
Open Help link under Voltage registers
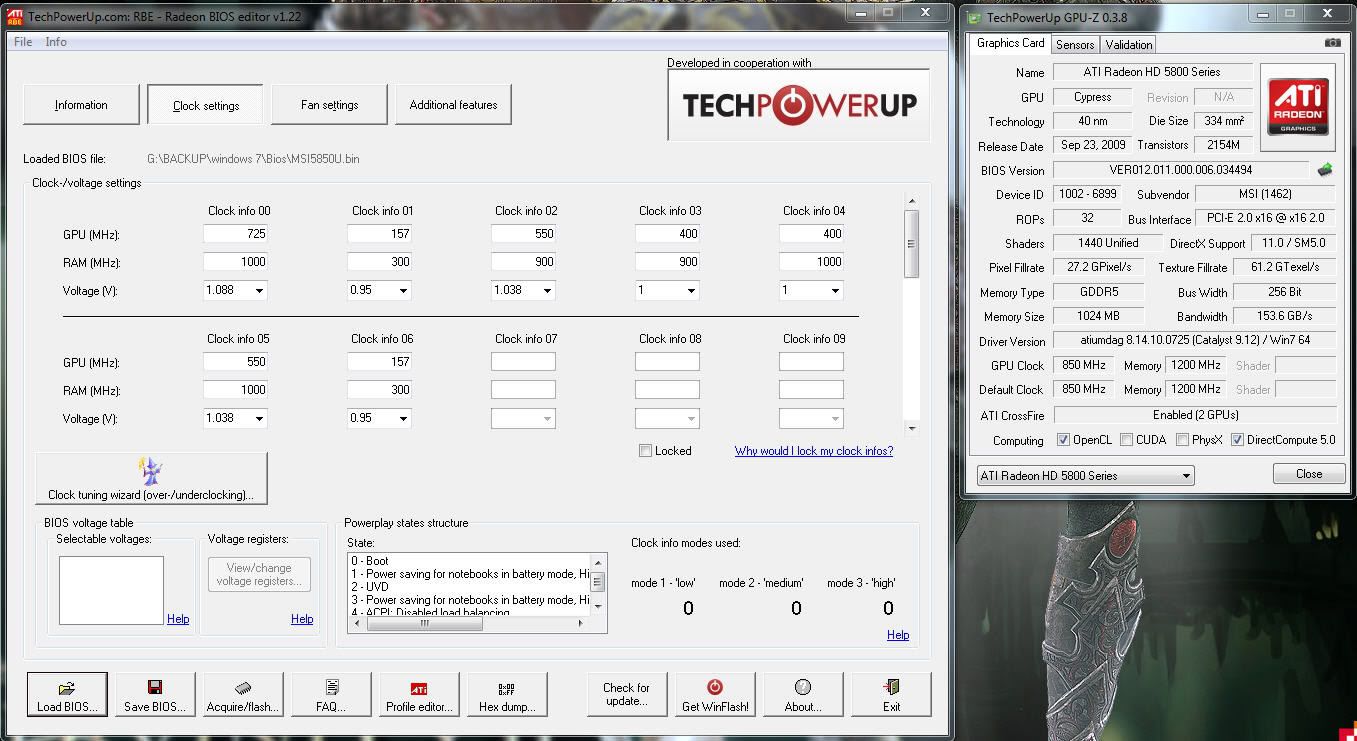tap(302, 619)
